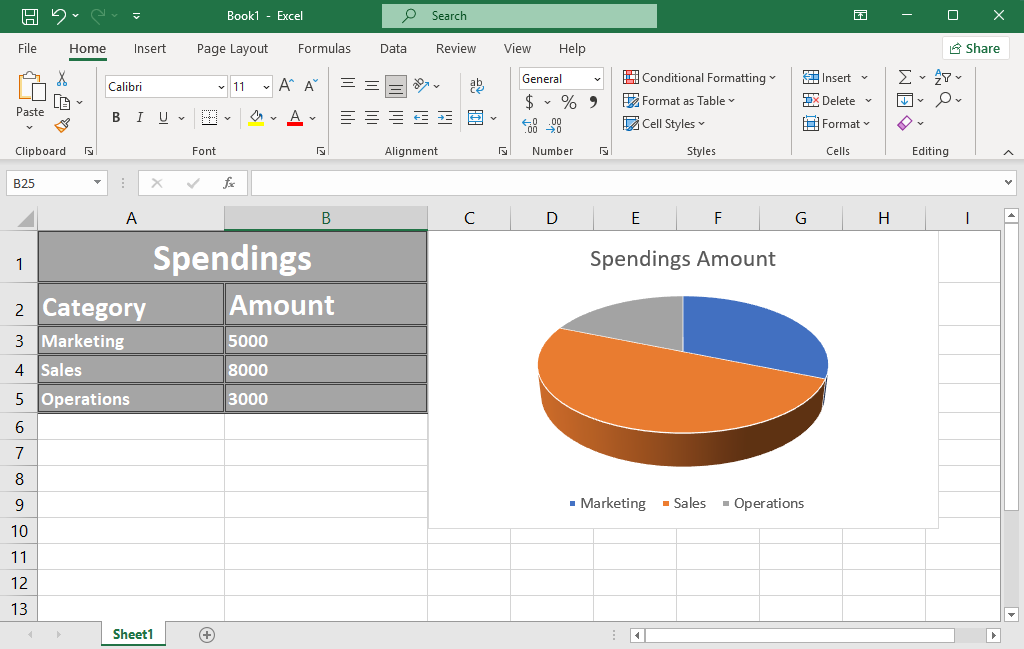Collapse the ribbon with chevron
The height and width of the screenshot is (649, 1024).
pos(1008,152)
